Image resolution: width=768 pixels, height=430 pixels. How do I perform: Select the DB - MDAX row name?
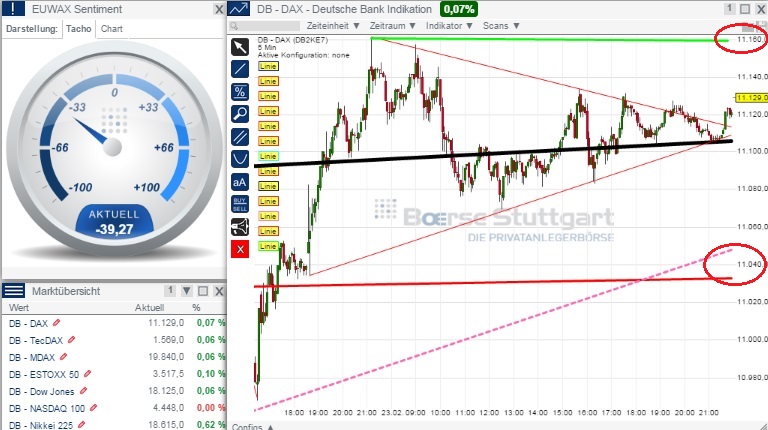32,358
